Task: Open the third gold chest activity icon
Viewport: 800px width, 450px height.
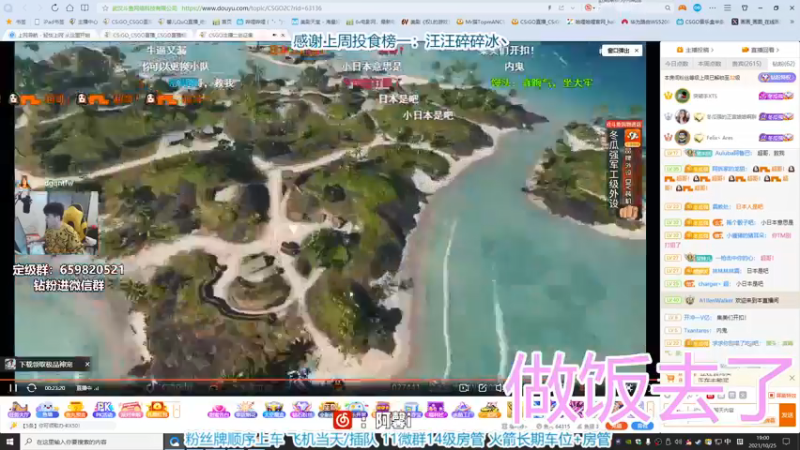Action: (76, 409)
